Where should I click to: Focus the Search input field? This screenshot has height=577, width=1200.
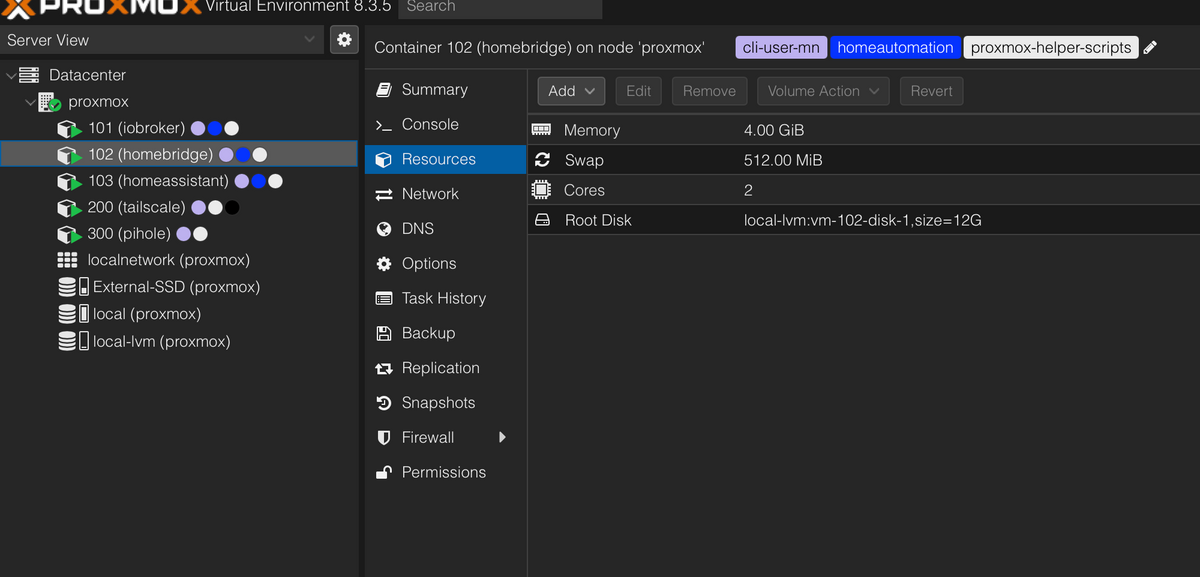pos(500,7)
